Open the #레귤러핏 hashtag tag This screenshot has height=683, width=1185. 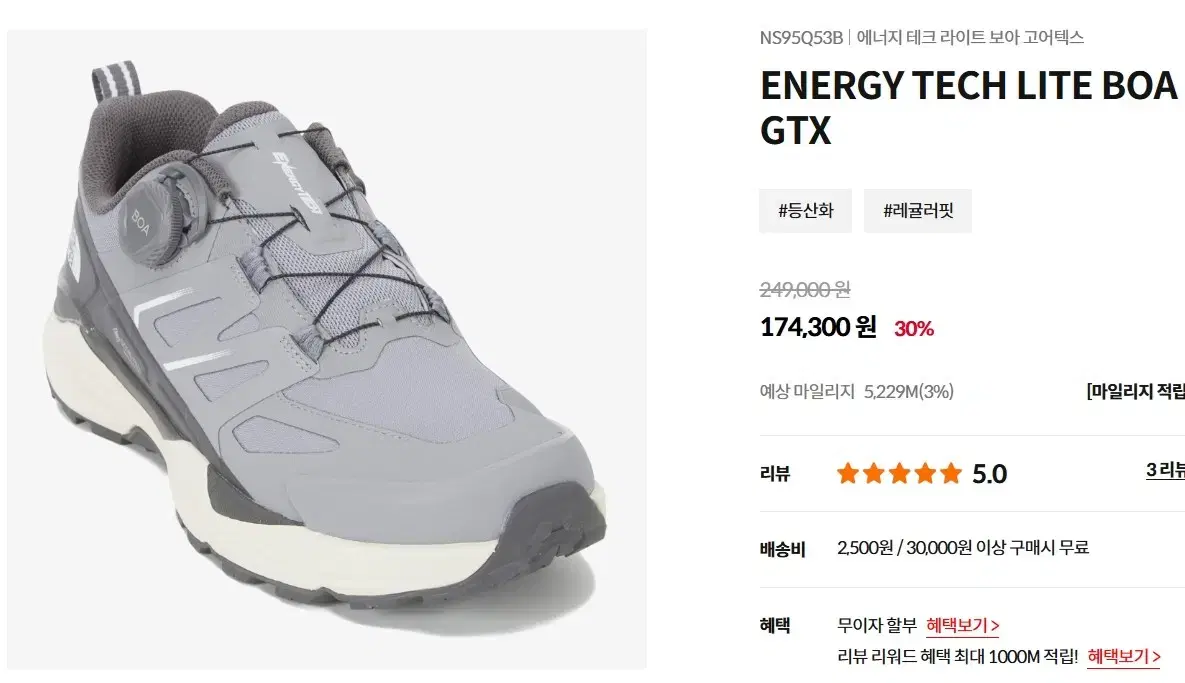918,211
